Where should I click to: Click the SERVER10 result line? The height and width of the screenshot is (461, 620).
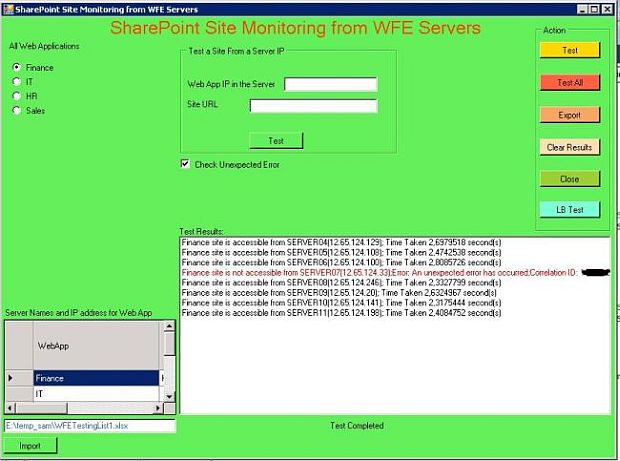click(x=341, y=303)
